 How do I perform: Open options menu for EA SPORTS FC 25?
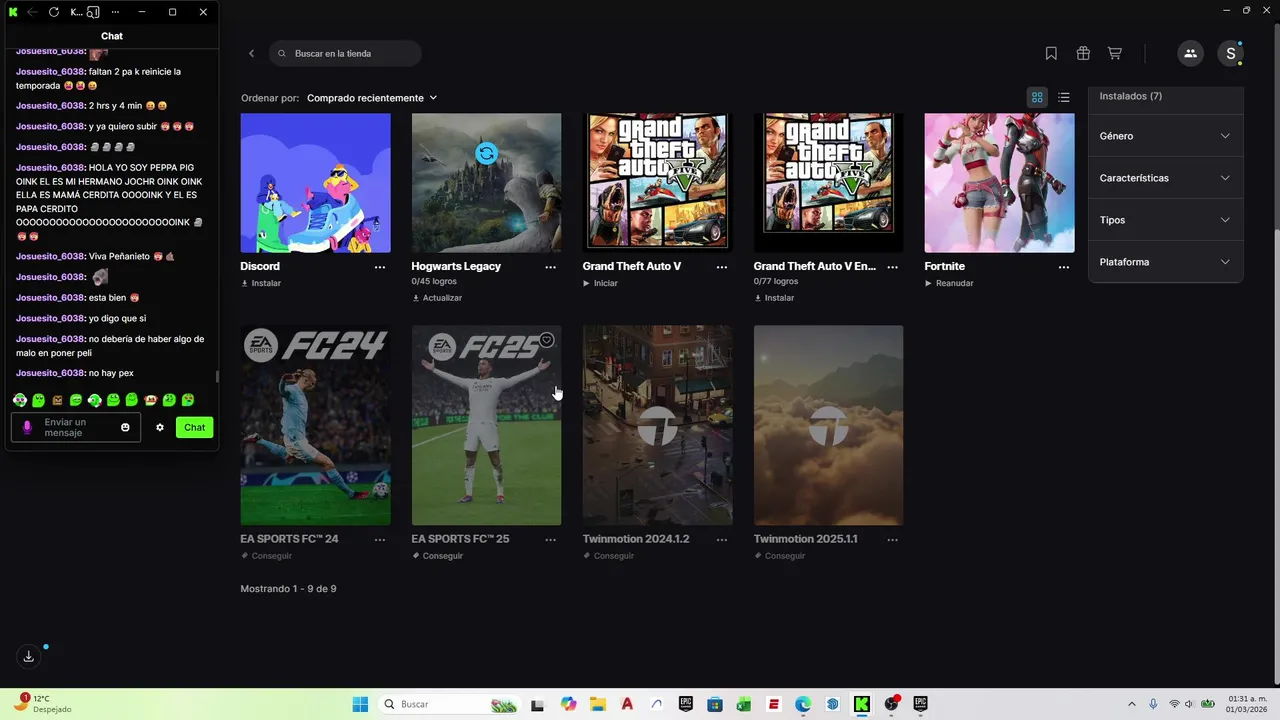point(551,539)
